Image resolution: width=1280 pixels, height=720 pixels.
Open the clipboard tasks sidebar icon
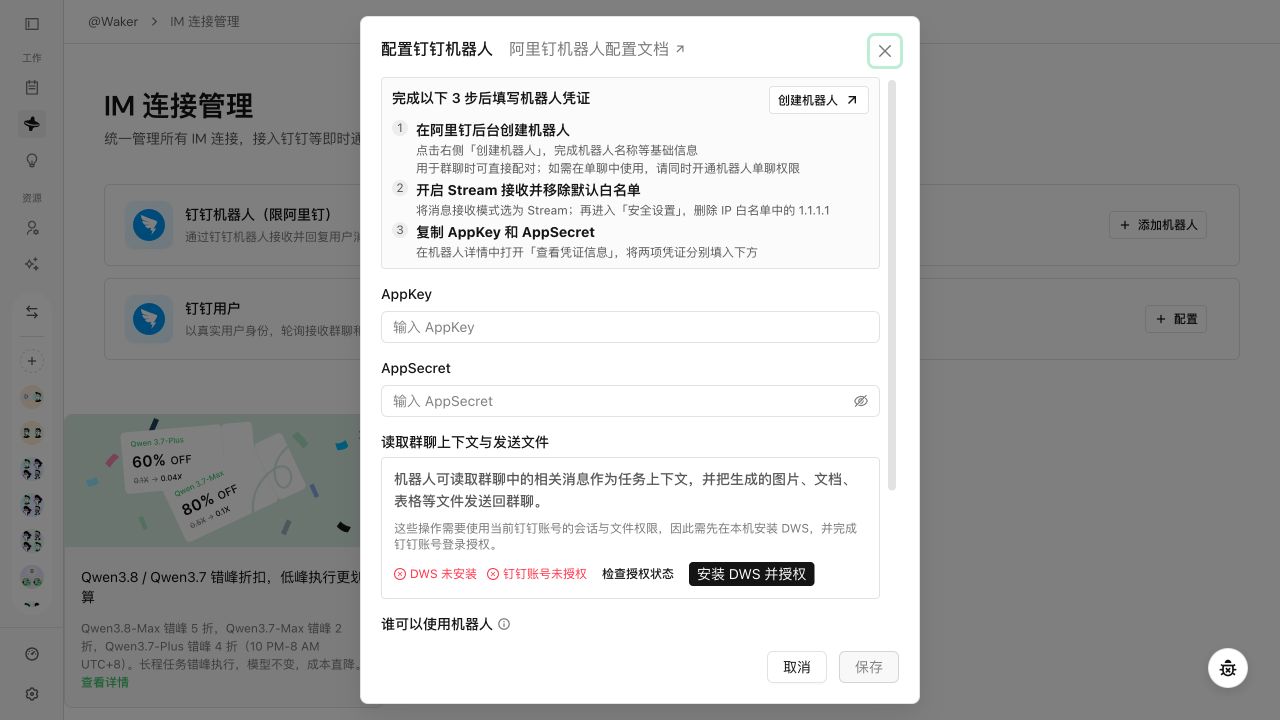point(32,88)
